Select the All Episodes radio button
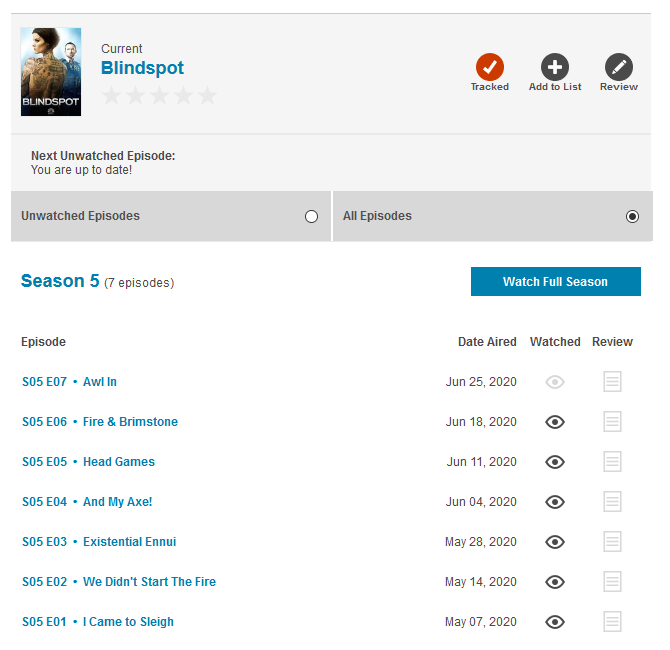Viewport: 670px width, 650px height. (632, 216)
